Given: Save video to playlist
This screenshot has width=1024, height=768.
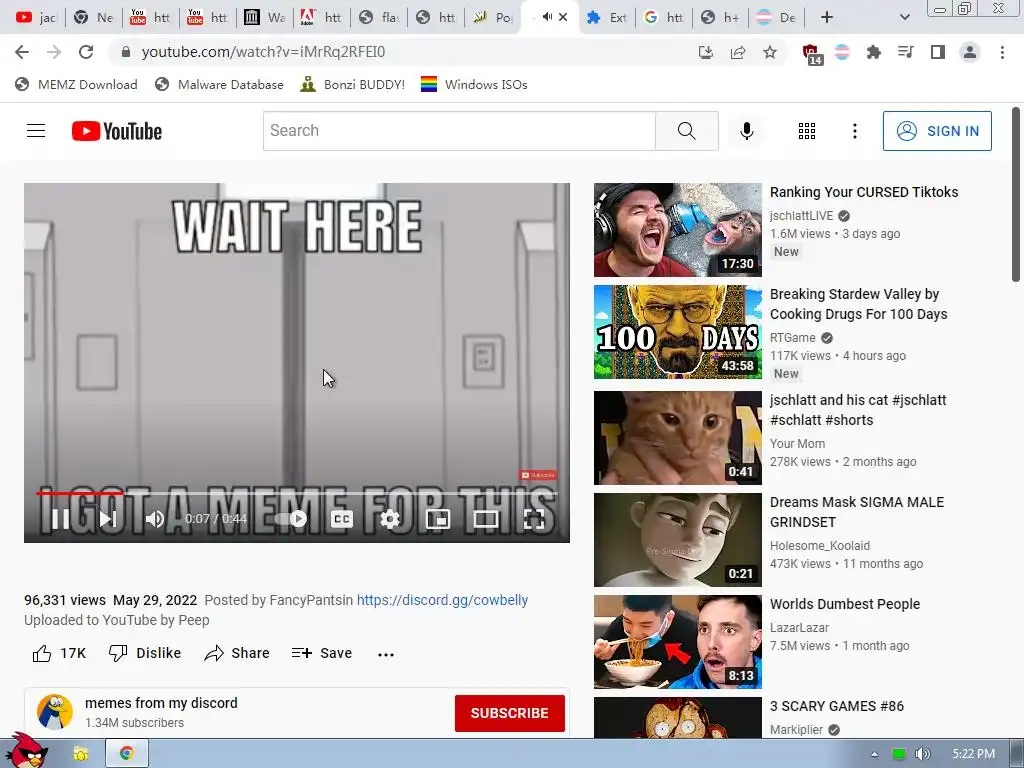Looking at the screenshot, I should point(322,653).
